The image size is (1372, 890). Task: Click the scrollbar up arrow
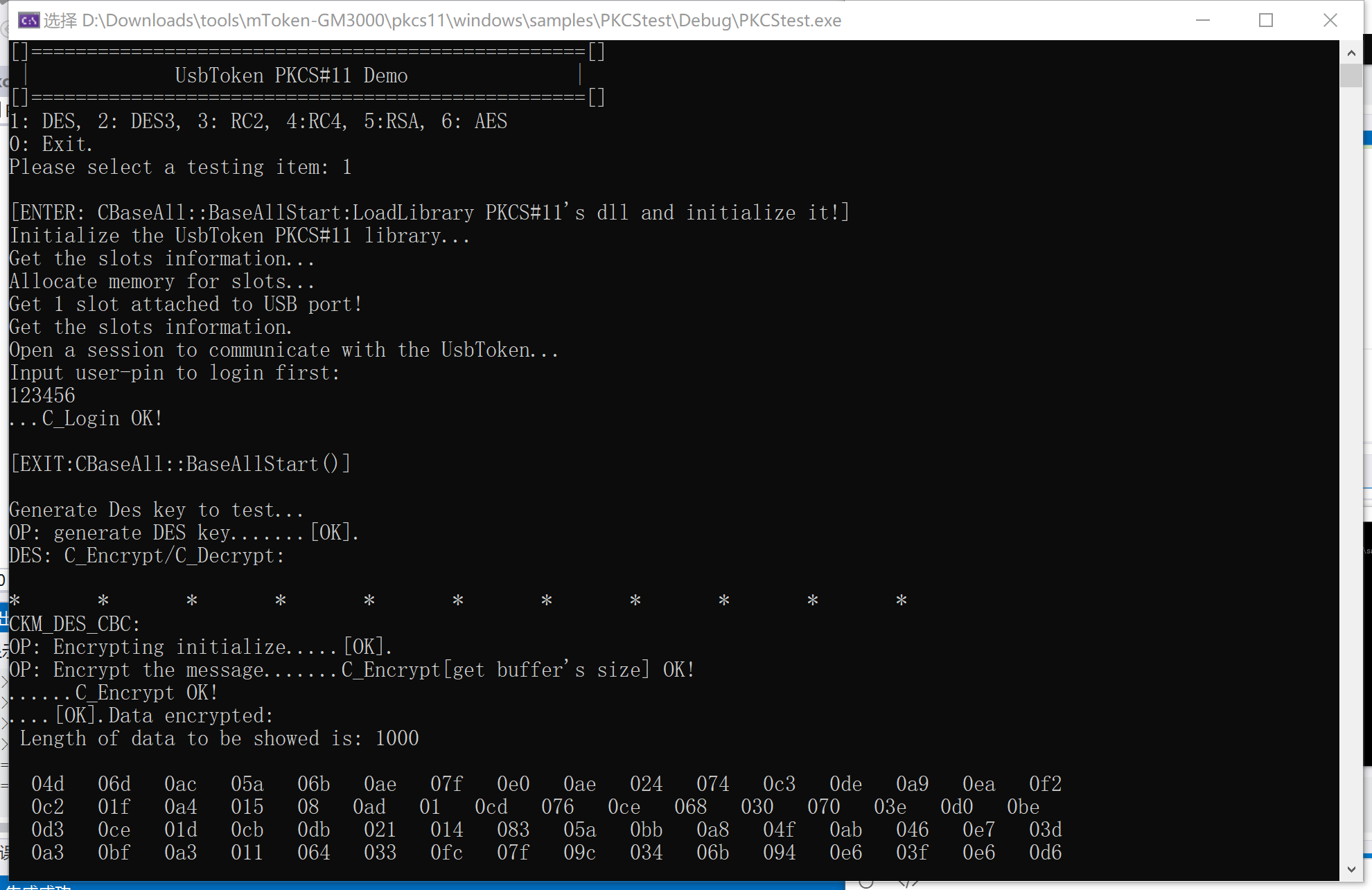click(1351, 53)
